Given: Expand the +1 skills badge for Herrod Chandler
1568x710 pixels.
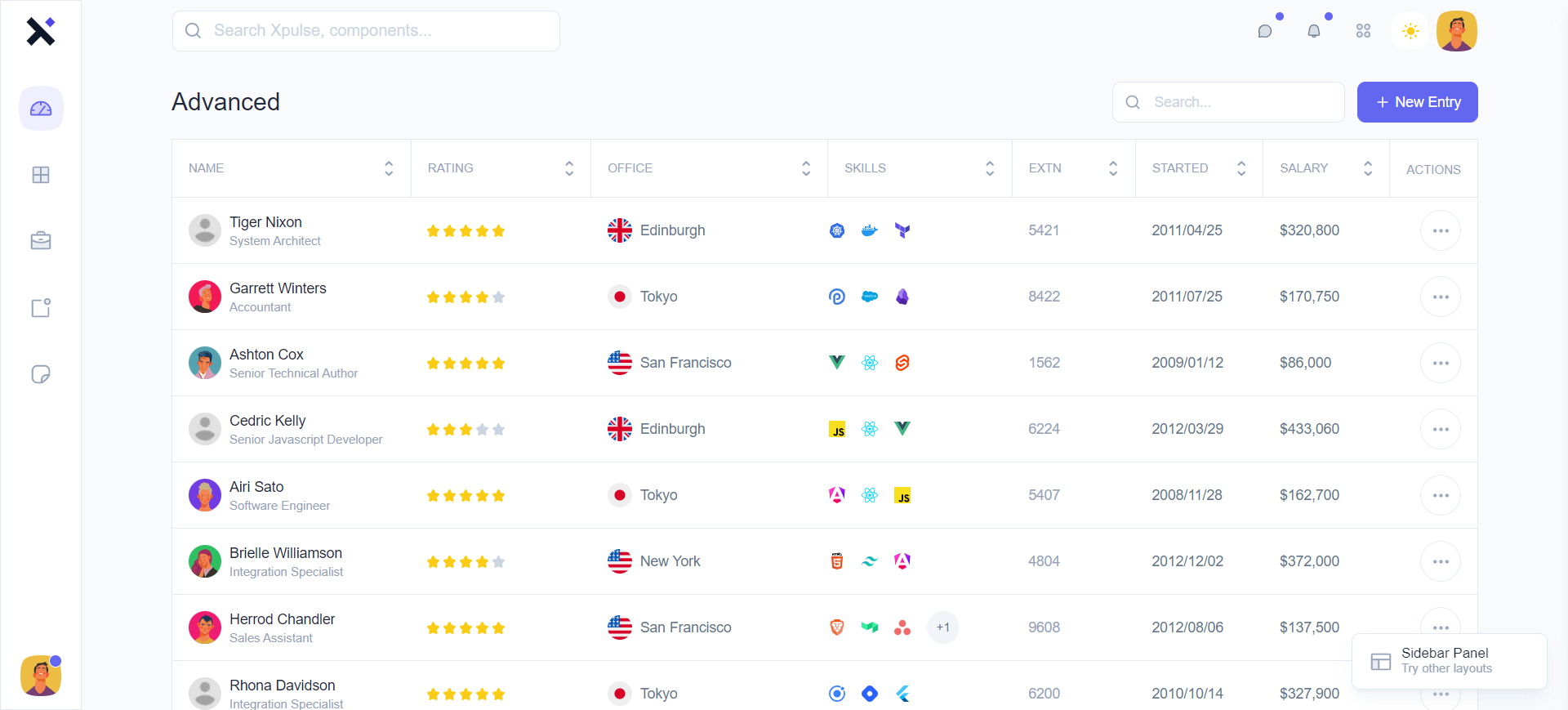Looking at the screenshot, I should click(x=943, y=627).
